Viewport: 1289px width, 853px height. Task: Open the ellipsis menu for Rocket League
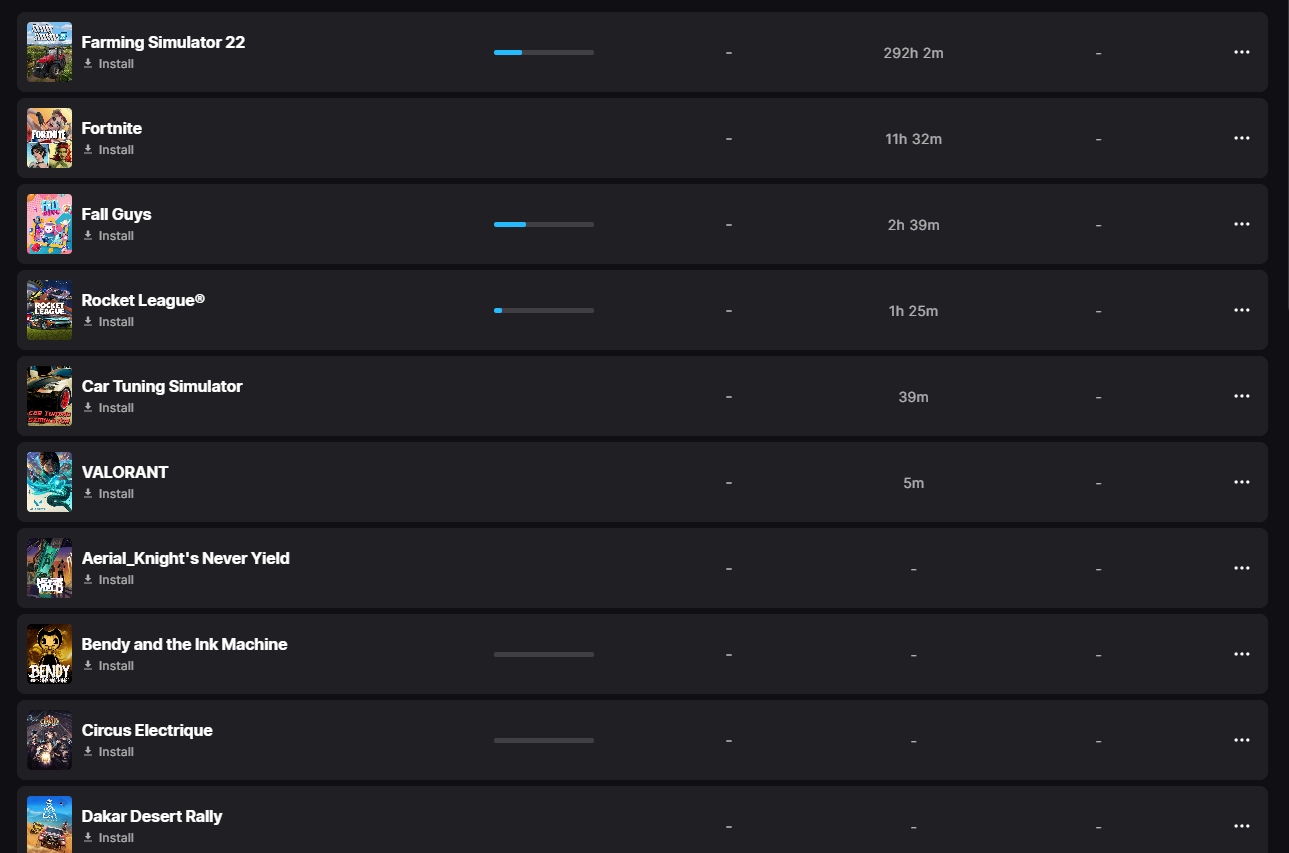point(1241,310)
